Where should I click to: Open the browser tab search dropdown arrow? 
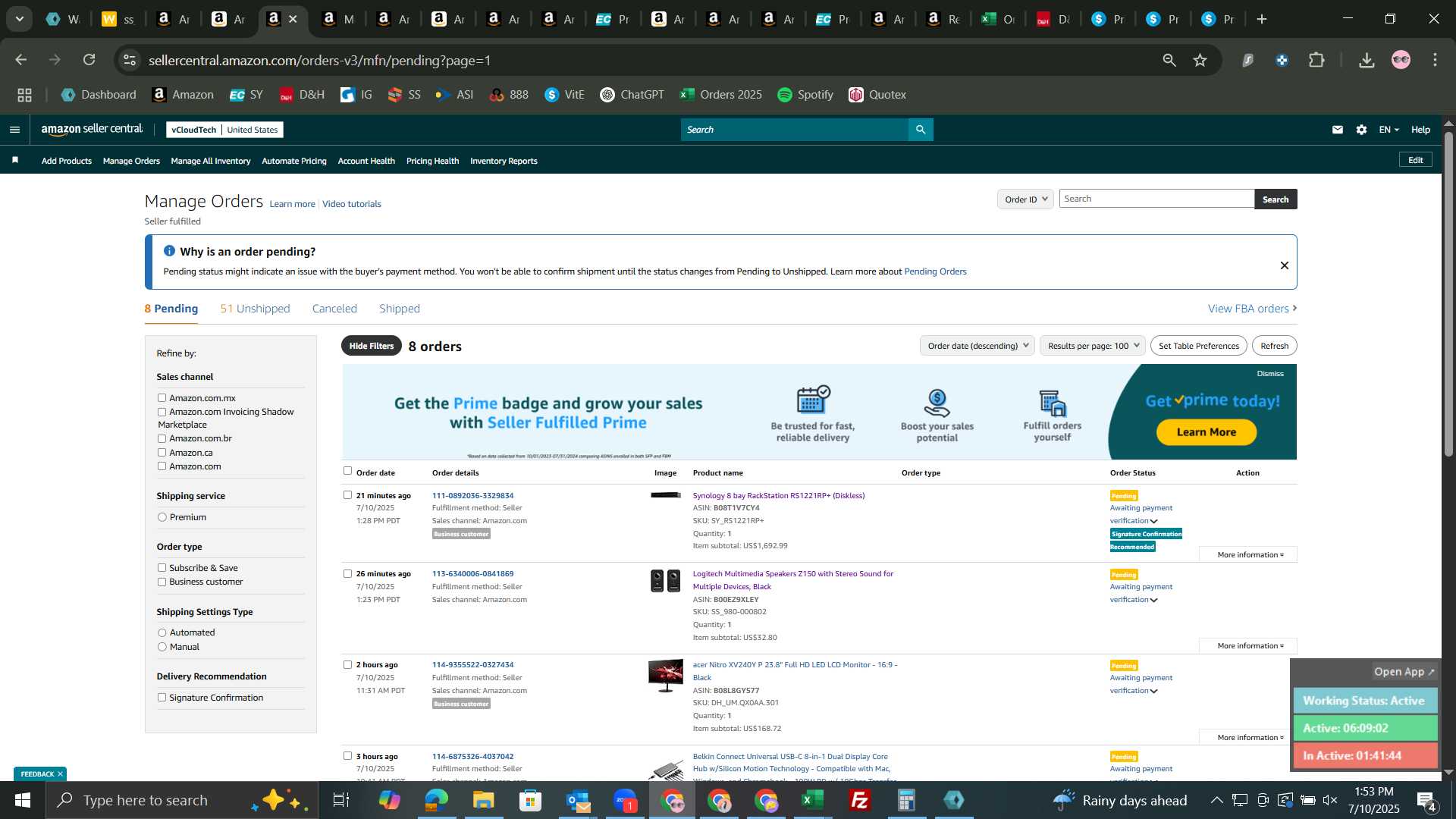point(19,19)
